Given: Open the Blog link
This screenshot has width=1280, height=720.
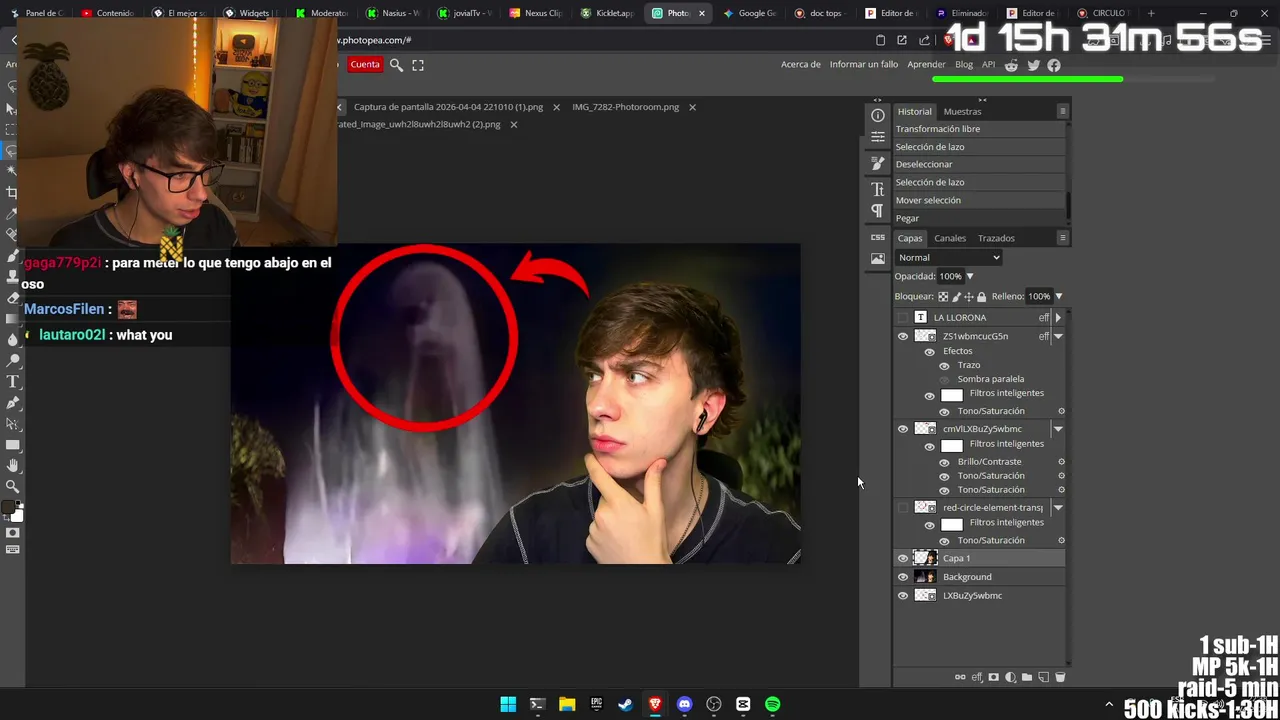Looking at the screenshot, I should (964, 65).
